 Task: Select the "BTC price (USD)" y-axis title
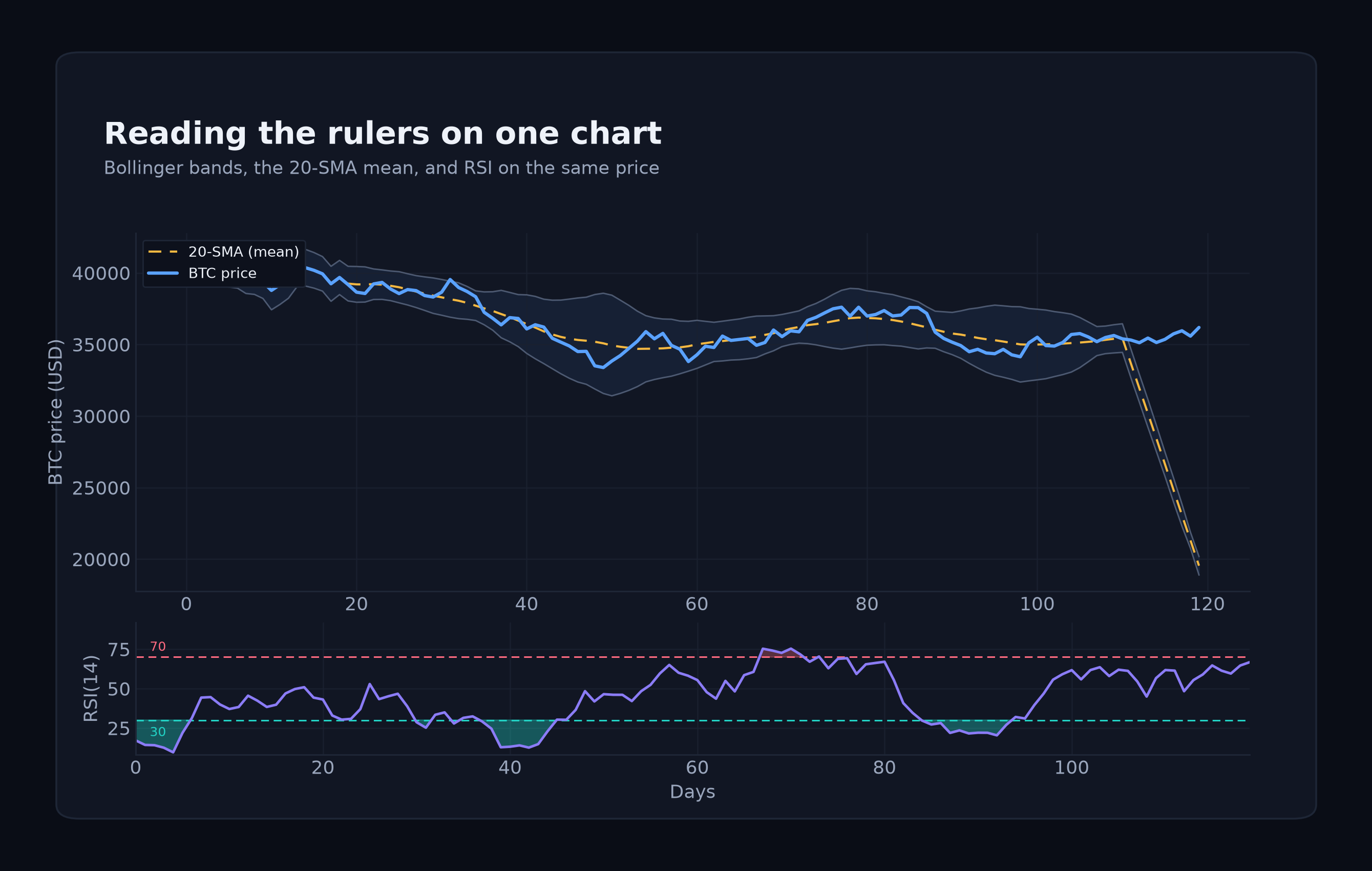(x=55, y=411)
